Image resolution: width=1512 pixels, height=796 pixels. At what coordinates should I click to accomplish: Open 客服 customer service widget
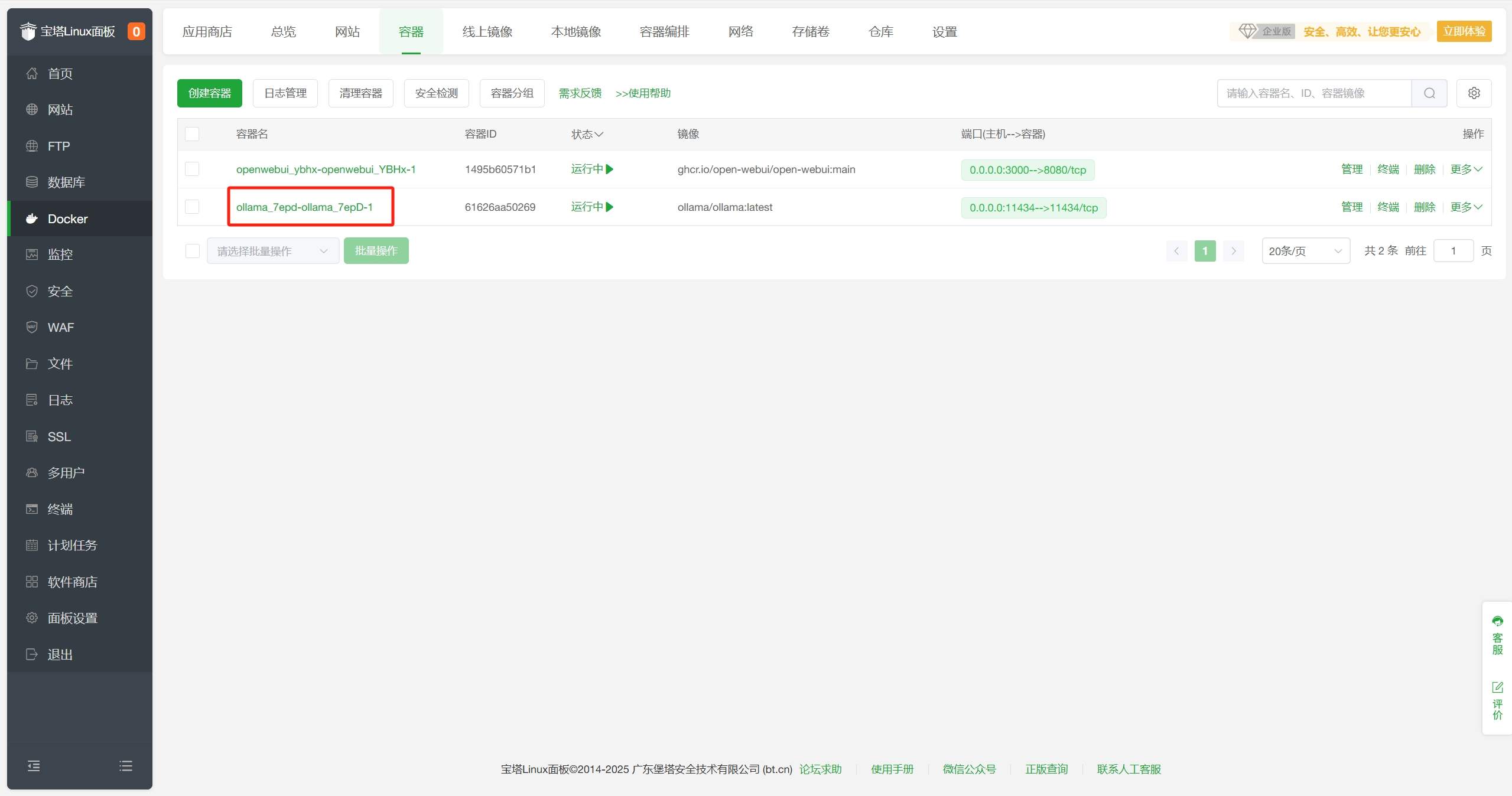click(x=1497, y=636)
